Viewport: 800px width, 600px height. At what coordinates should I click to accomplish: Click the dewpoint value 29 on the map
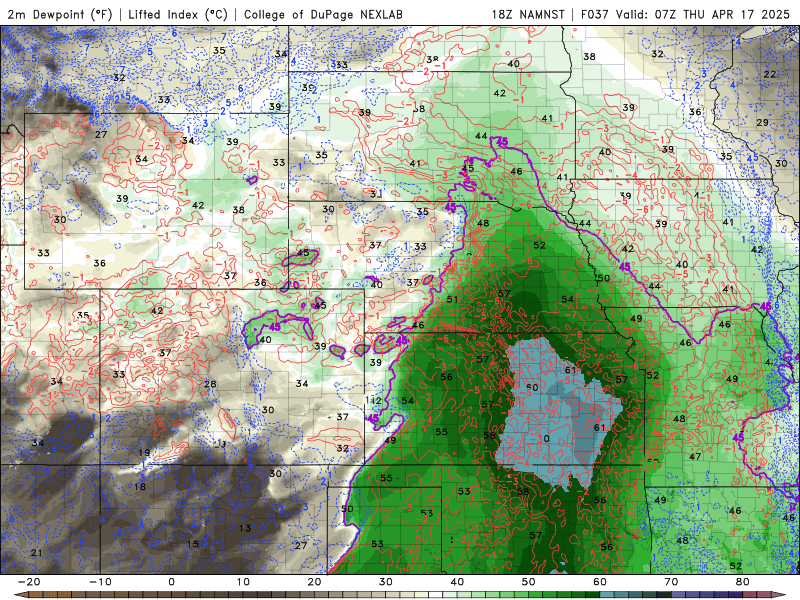click(762, 122)
